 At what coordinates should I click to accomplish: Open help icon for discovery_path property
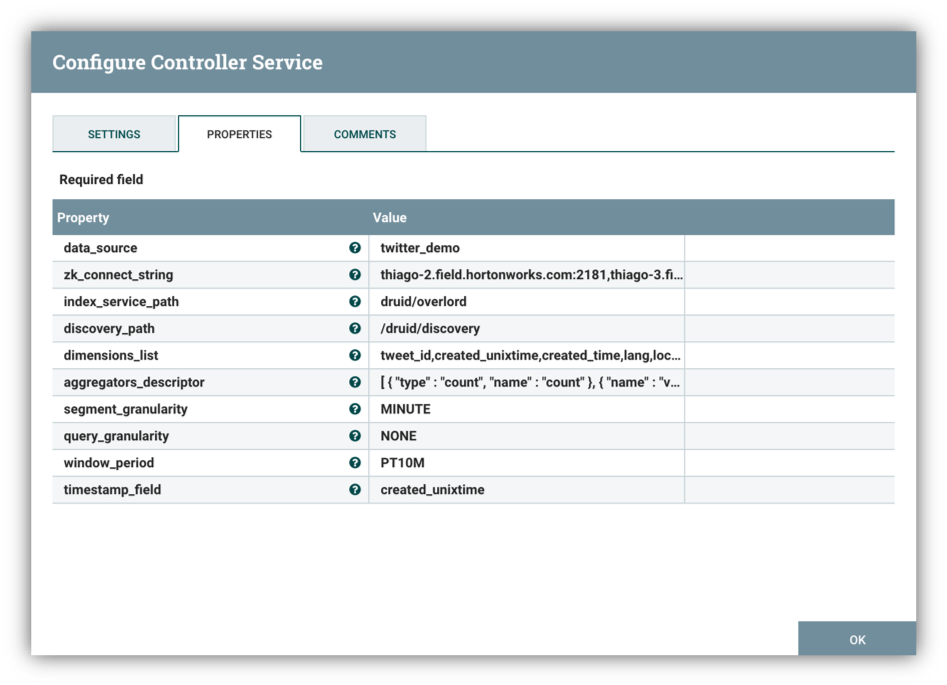(x=355, y=328)
